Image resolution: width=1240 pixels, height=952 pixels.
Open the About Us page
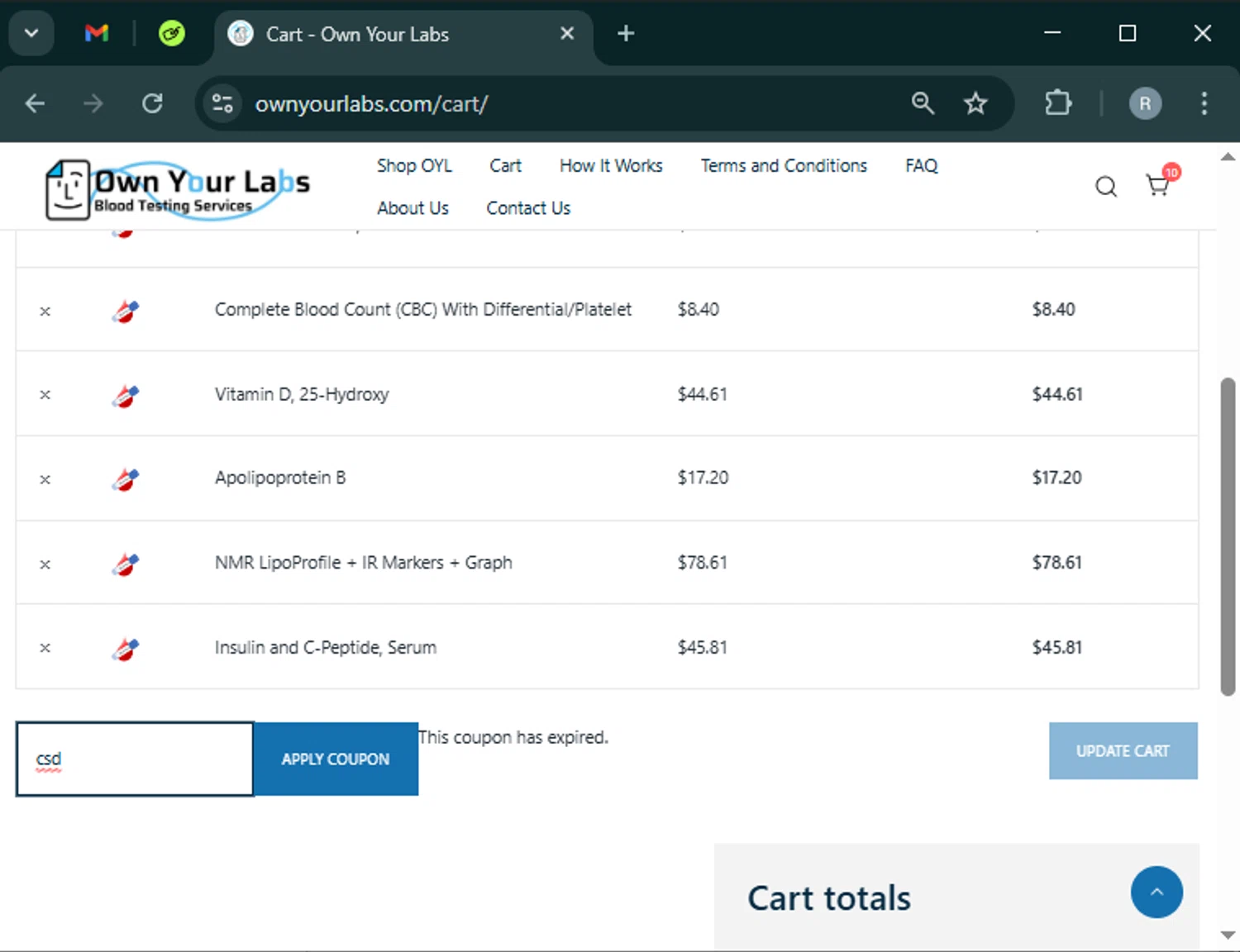point(413,208)
